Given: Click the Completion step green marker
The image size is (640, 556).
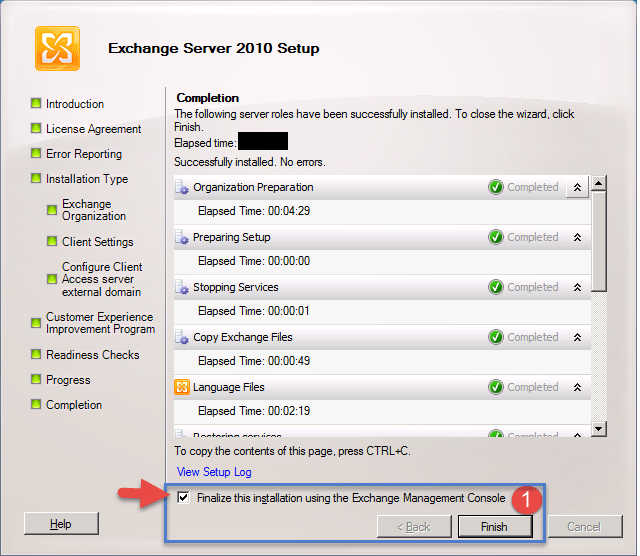Looking at the screenshot, I should (x=36, y=404).
